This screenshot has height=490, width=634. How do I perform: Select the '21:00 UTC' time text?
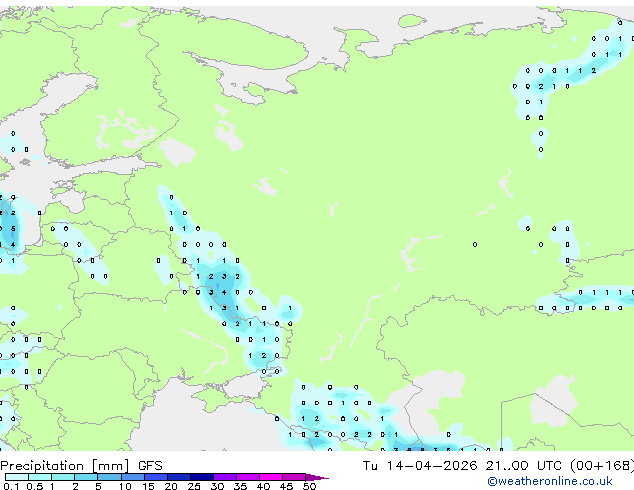[523, 466]
